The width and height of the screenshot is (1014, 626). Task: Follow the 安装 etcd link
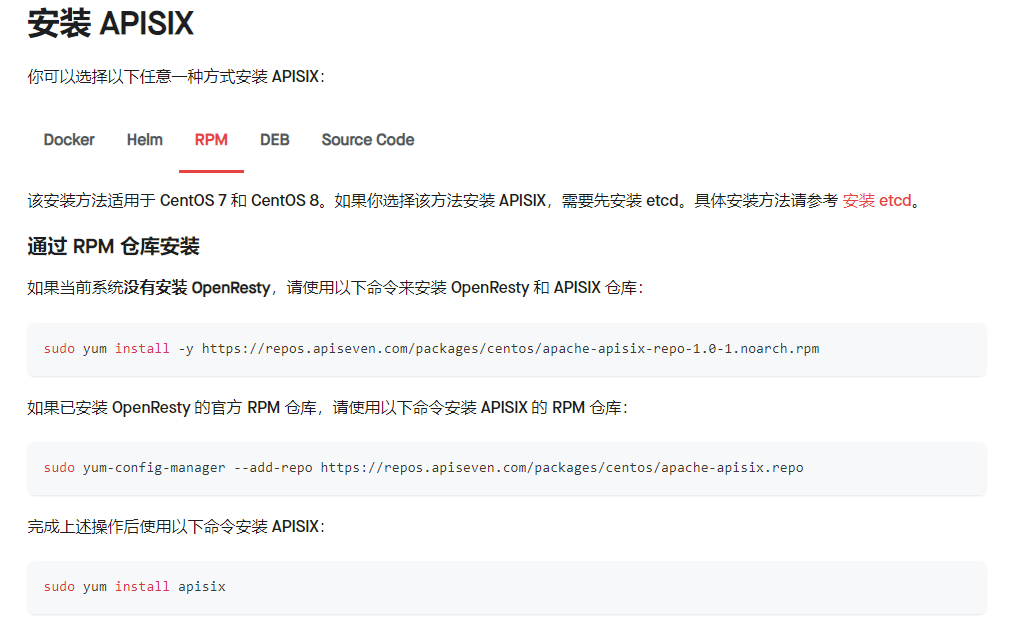tap(877, 200)
